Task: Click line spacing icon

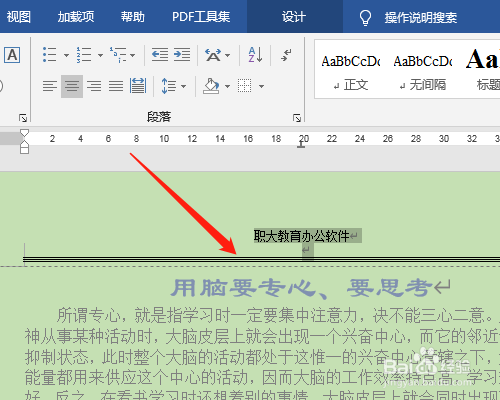Action: tap(169, 86)
